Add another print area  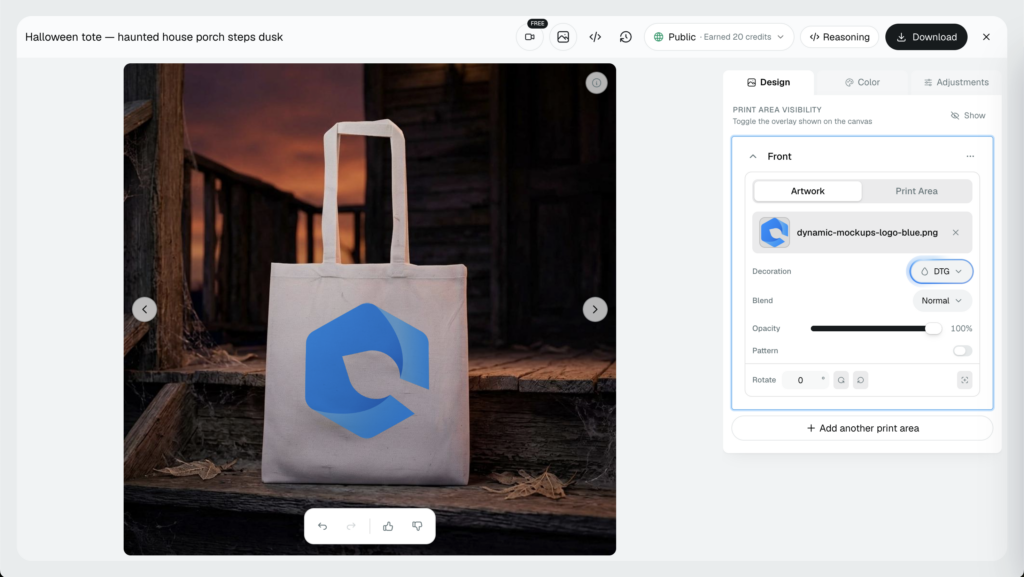coord(862,428)
